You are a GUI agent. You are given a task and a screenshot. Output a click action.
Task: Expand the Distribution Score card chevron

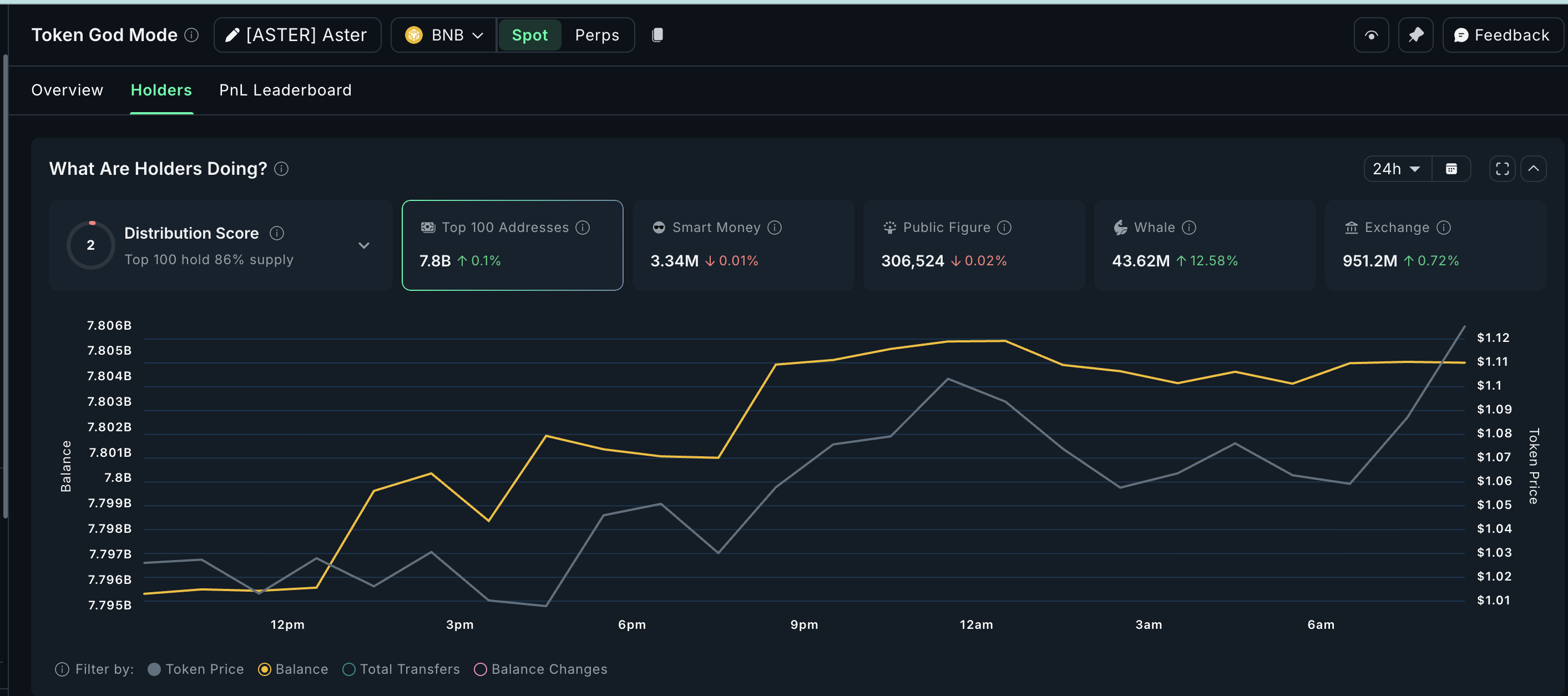pyautogui.click(x=363, y=245)
